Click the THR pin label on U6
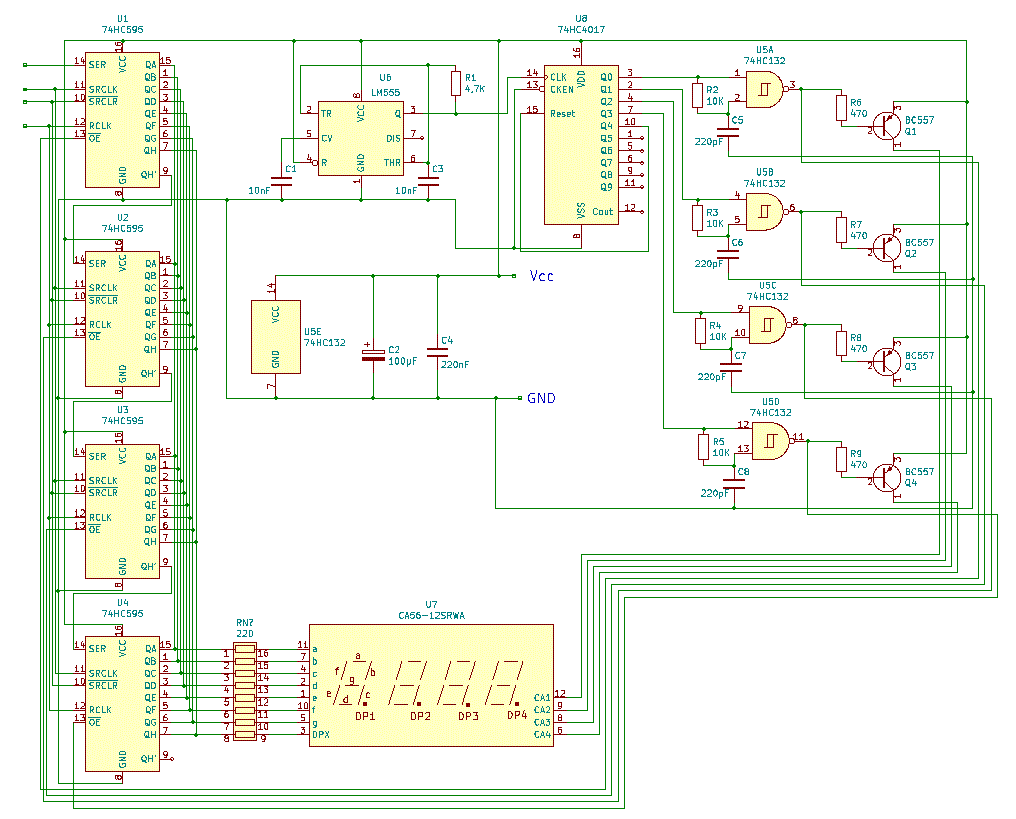 (x=392, y=163)
